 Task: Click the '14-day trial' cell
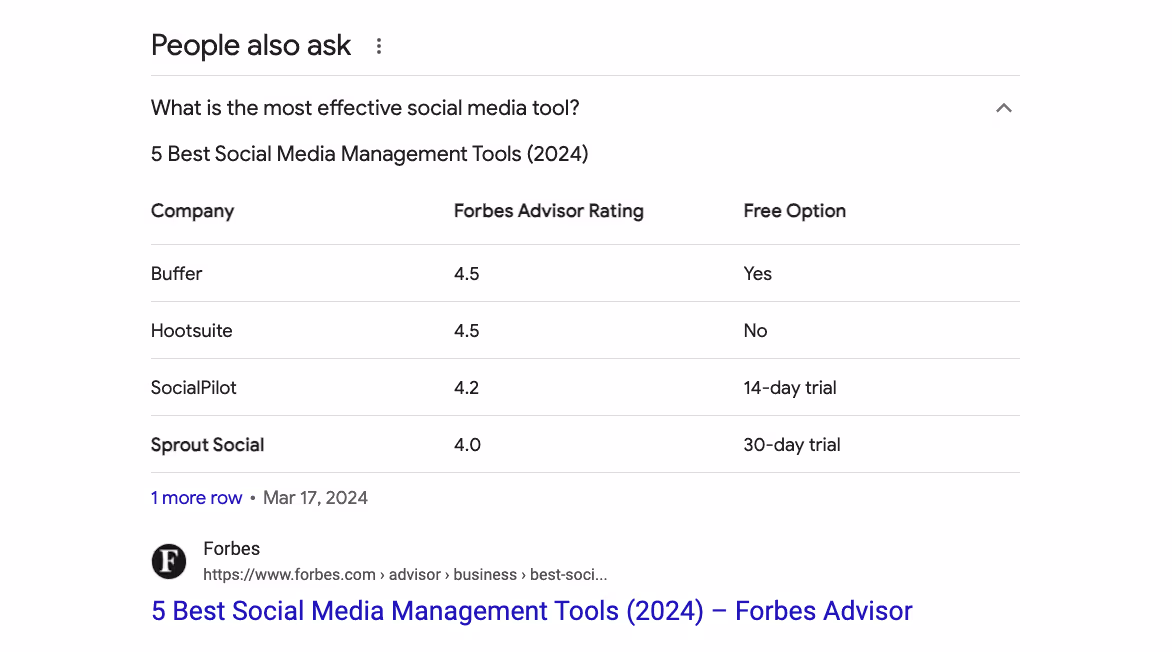789,387
